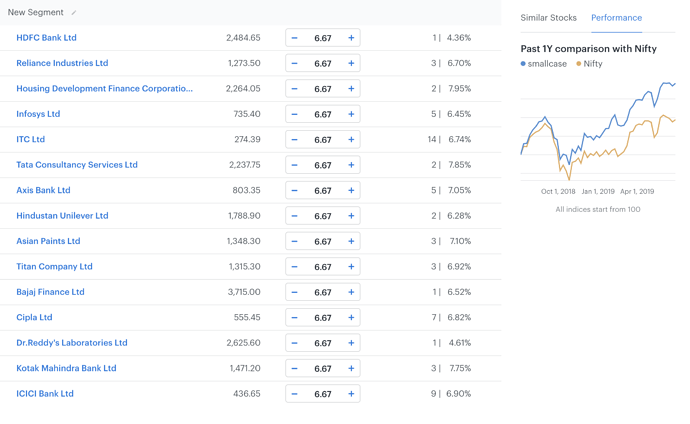Decrease weight for Reliance Industries Ltd
Image resolution: width=690 pixels, height=424 pixels.
tap(294, 63)
